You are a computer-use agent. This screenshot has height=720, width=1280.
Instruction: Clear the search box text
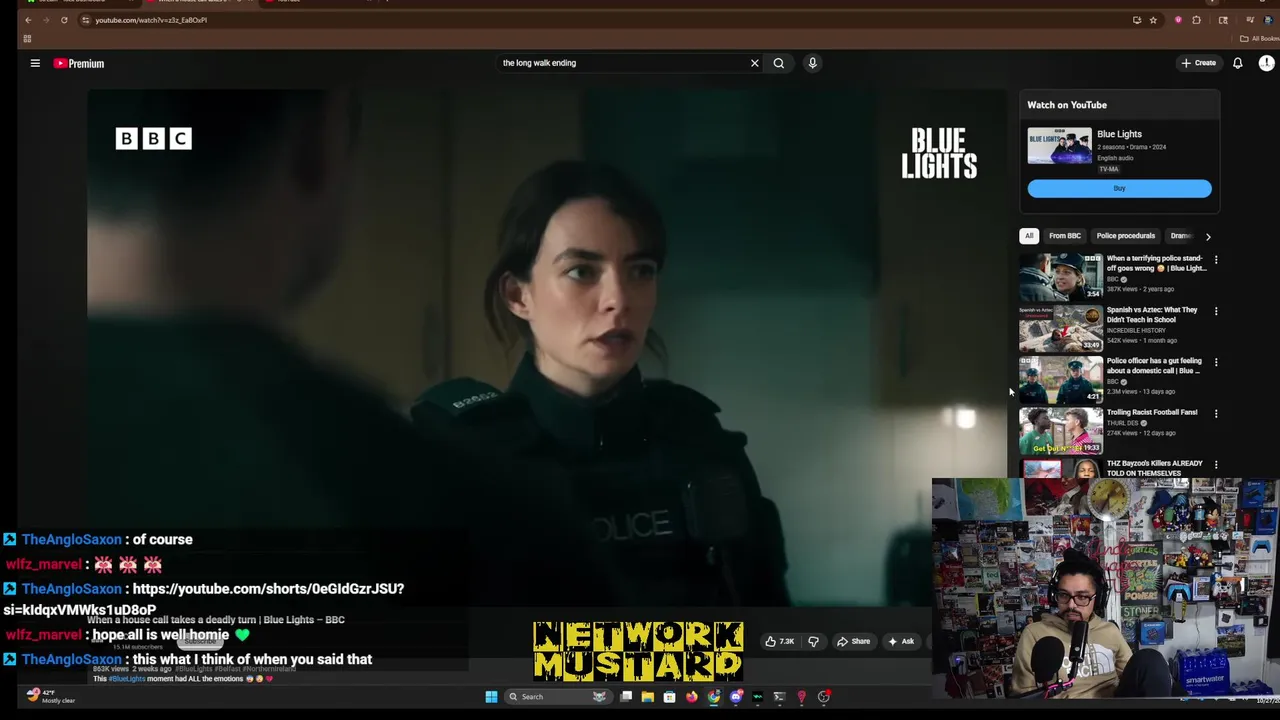click(x=755, y=63)
